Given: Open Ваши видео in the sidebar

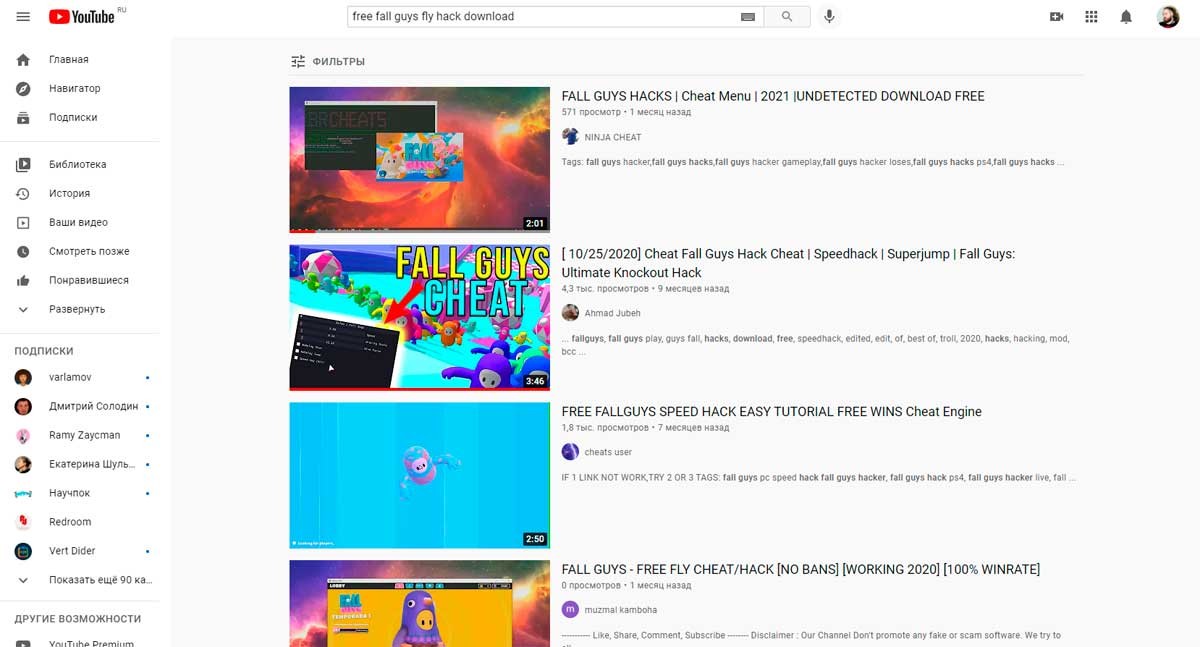Looking at the screenshot, I should (78, 222).
